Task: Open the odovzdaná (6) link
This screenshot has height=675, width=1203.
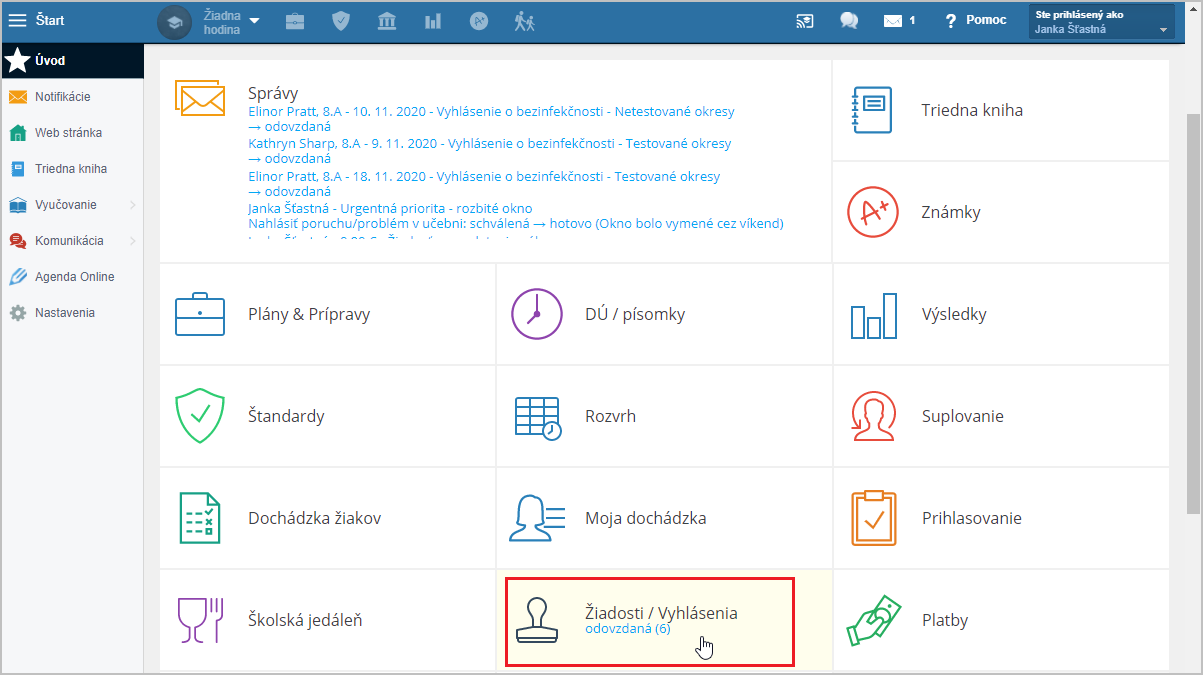Action: click(x=627, y=629)
